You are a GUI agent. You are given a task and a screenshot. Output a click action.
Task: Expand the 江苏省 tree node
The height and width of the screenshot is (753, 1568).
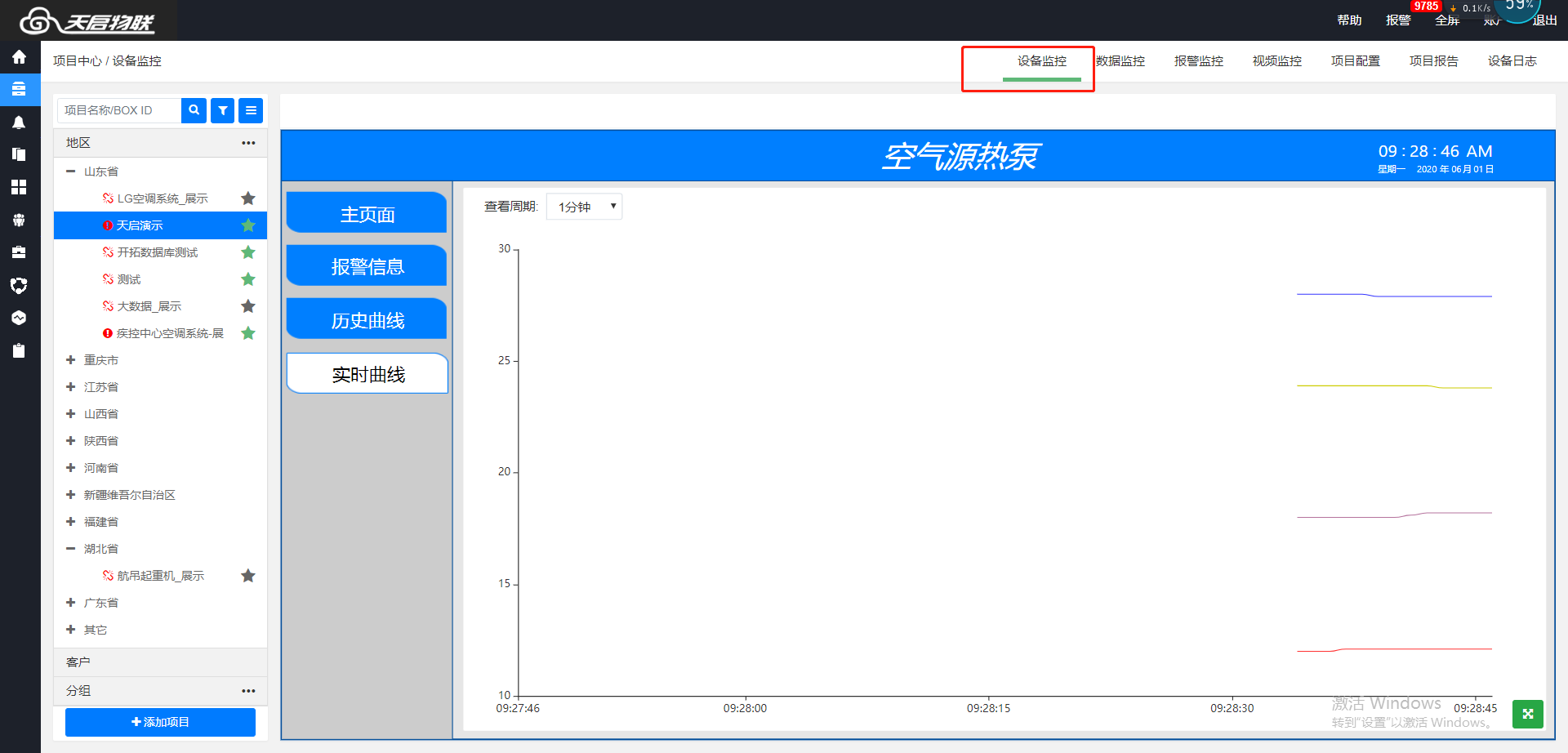(x=71, y=387)
